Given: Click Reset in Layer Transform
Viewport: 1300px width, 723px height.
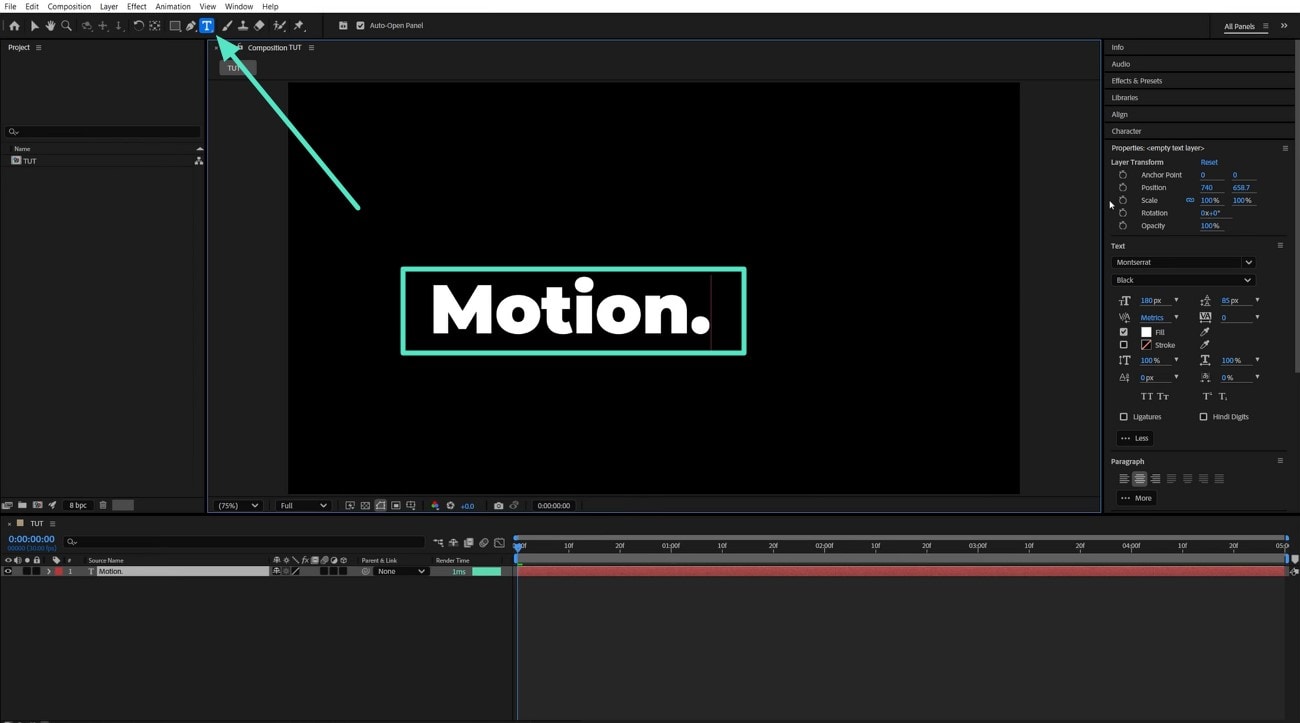Looking at the screenshot, I should (x=1209, y=162).
